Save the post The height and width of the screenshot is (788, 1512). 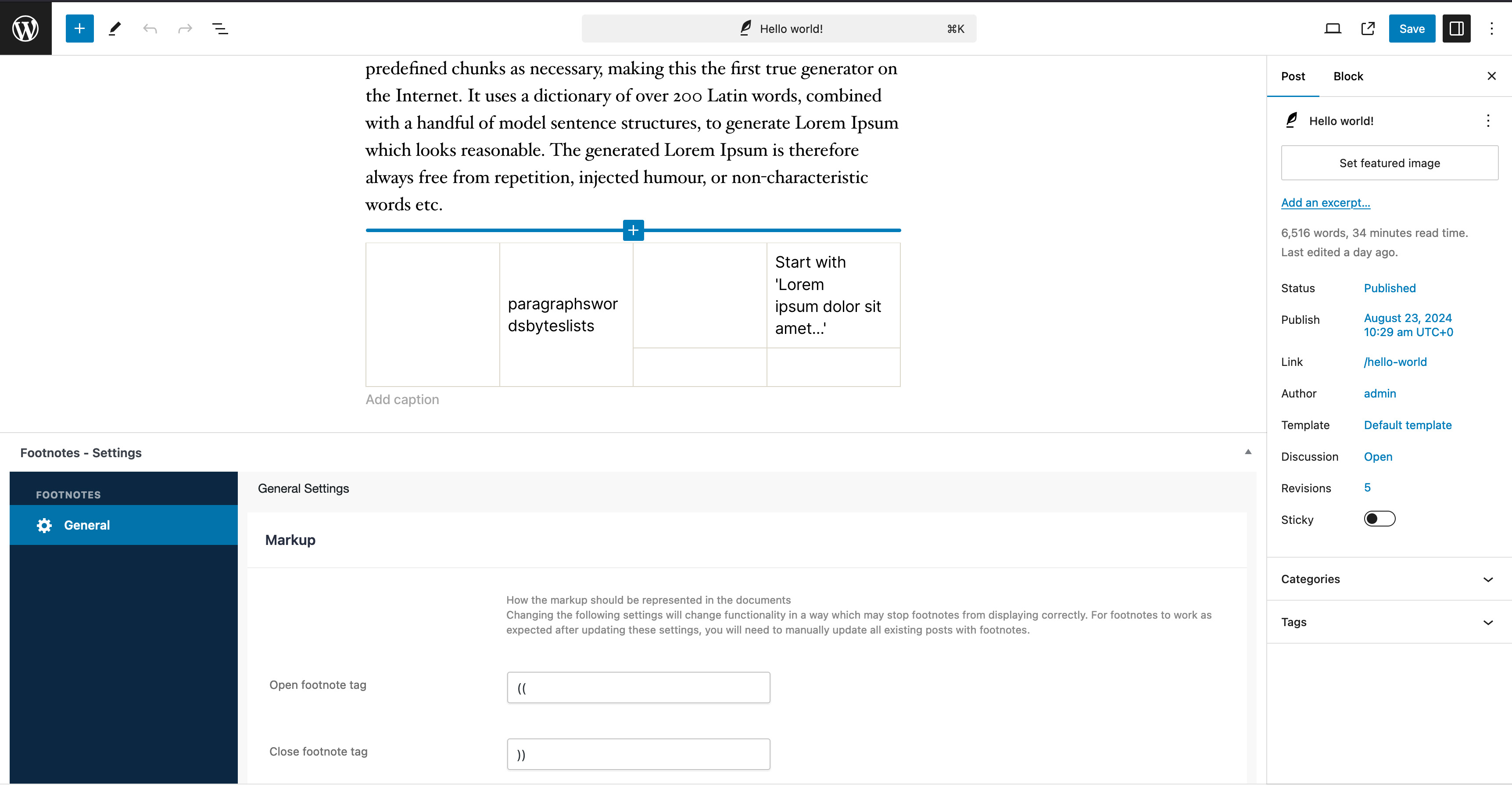click(x=1412, y=28)
